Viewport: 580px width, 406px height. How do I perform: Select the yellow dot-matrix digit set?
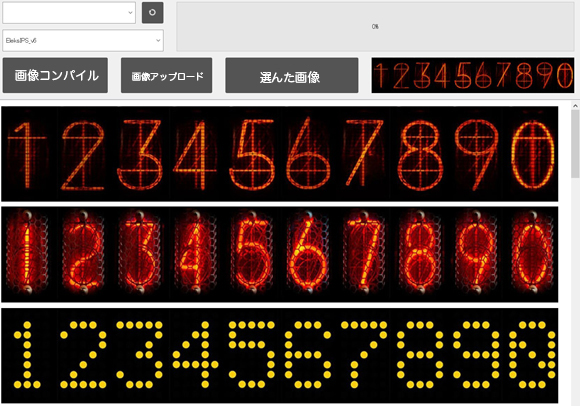(x=280, y=355)
